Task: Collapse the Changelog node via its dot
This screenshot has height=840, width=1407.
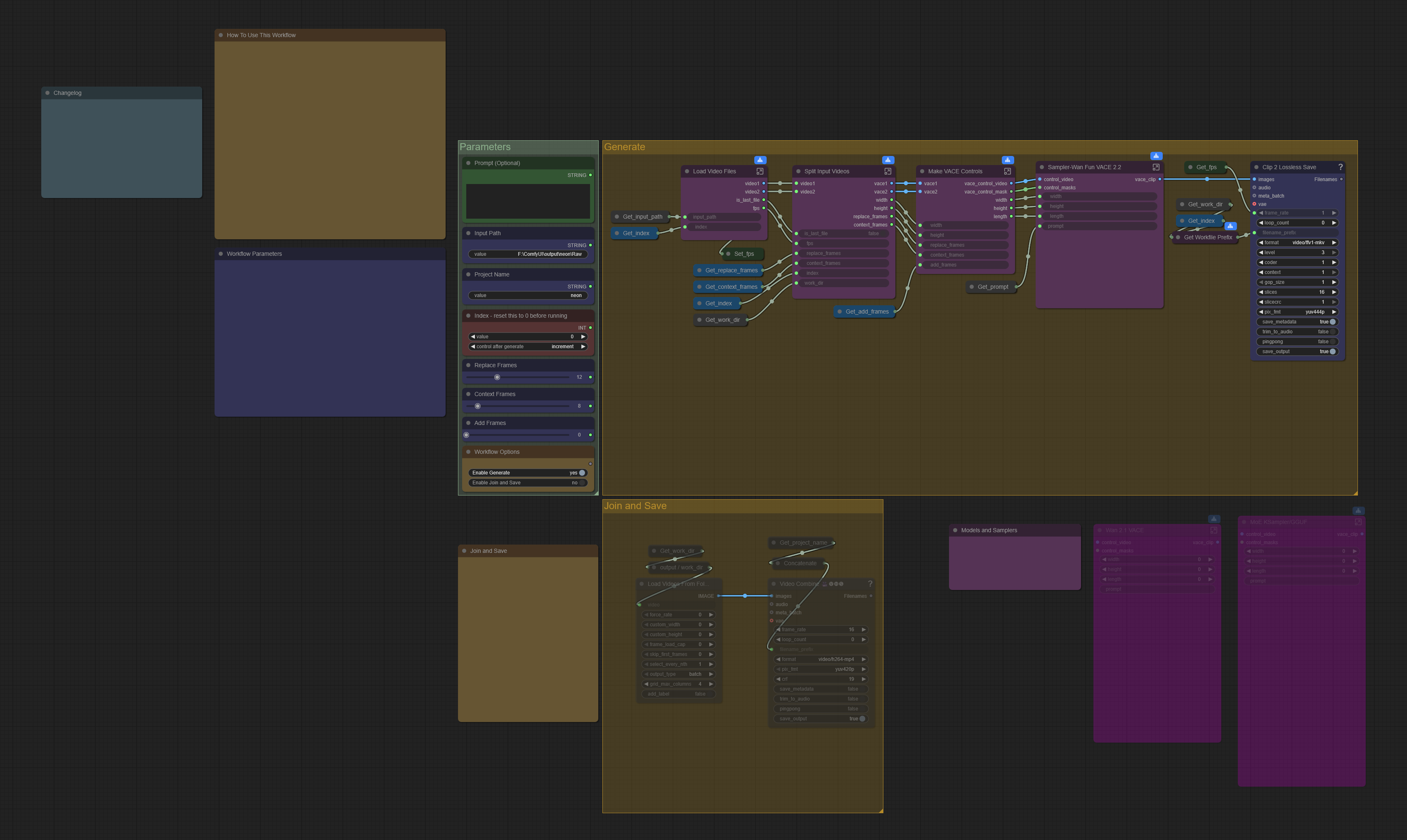Action: click(47, 93)
